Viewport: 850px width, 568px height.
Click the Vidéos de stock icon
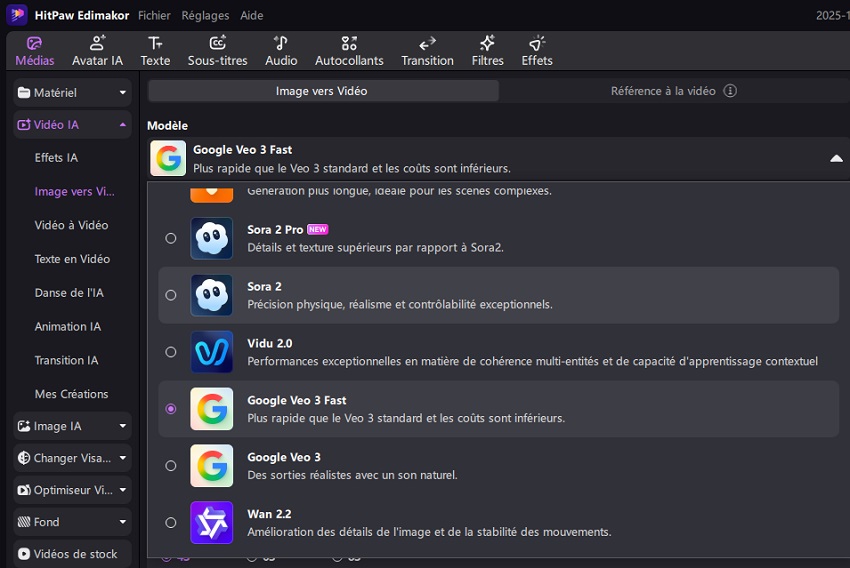tap(23, 554)
